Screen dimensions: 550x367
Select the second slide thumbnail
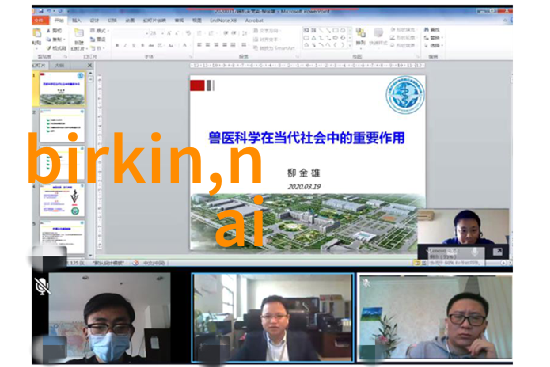point(62,125)
